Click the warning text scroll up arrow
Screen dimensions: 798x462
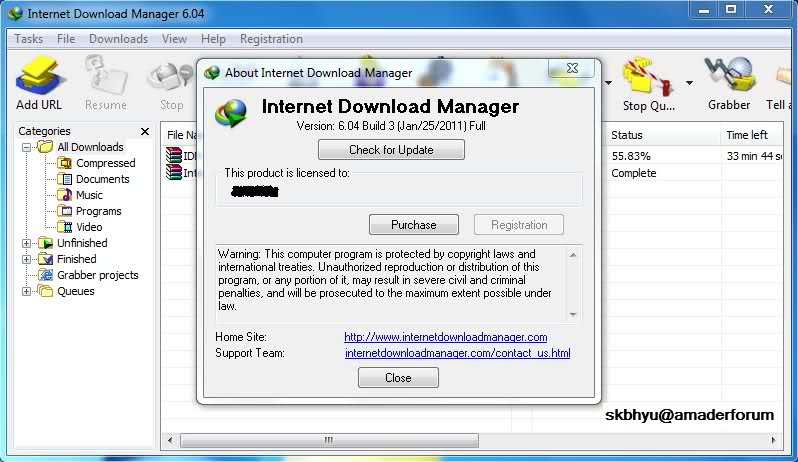(573, 255)
